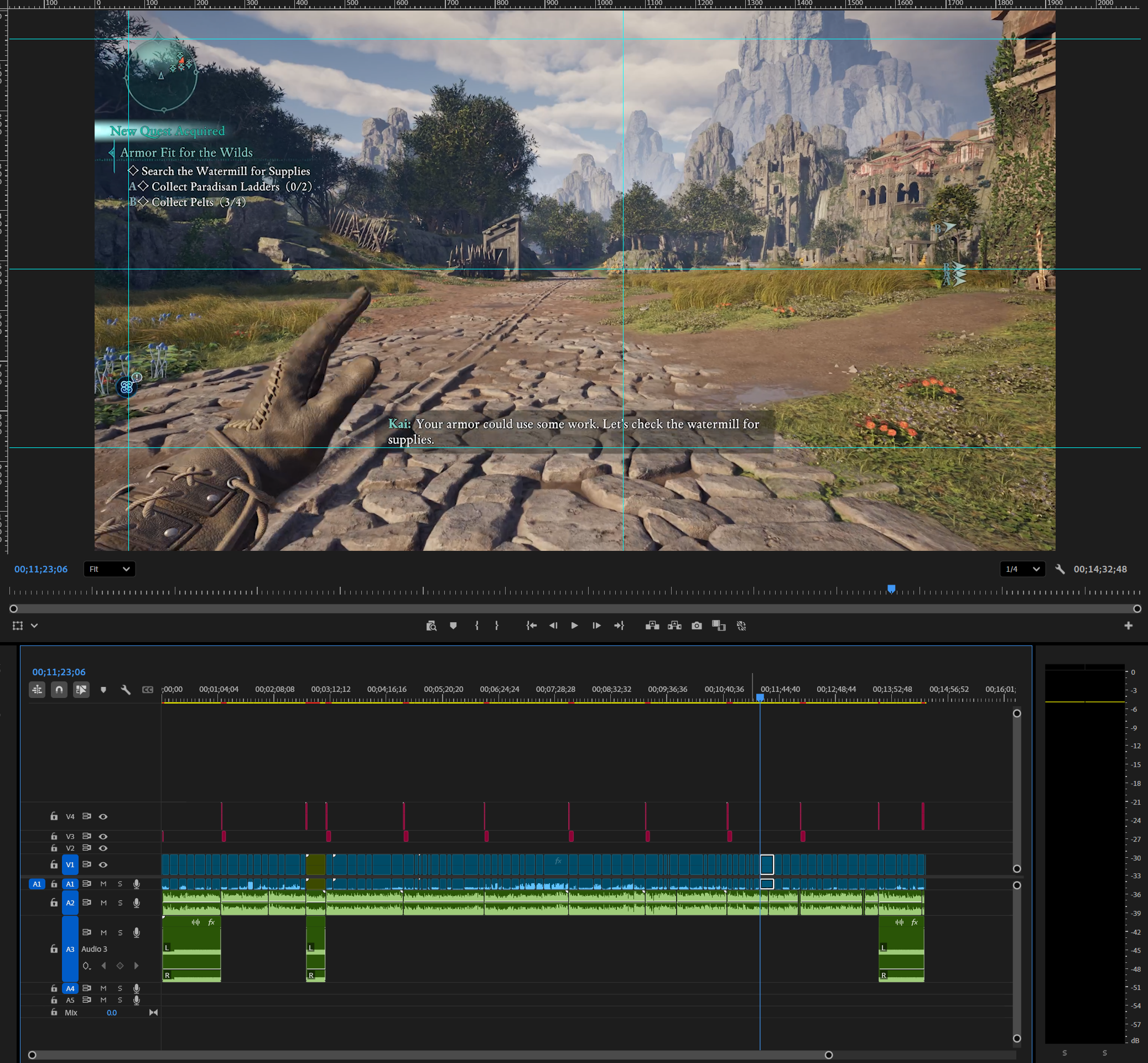
Task: Open the Fit zoom level dropdown
Action: point(110,569)
